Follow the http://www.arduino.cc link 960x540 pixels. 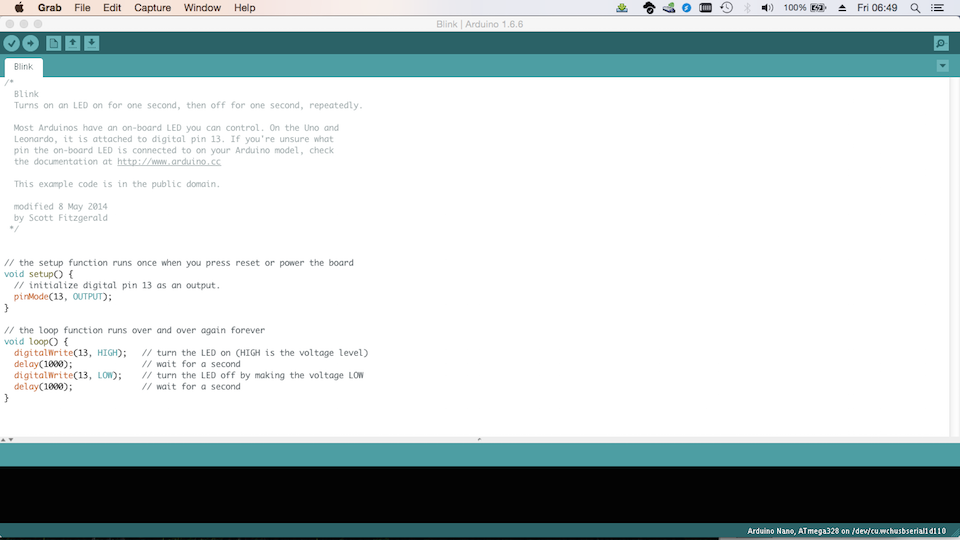point(169,162)
